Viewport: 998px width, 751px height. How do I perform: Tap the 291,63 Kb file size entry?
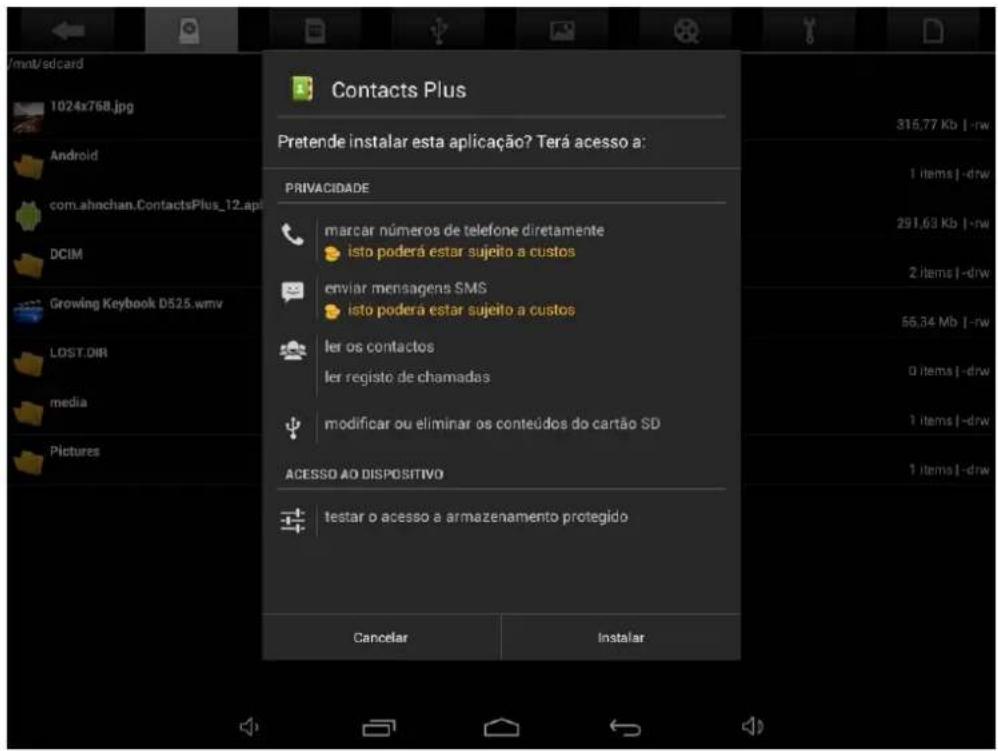tap(943, 223)
